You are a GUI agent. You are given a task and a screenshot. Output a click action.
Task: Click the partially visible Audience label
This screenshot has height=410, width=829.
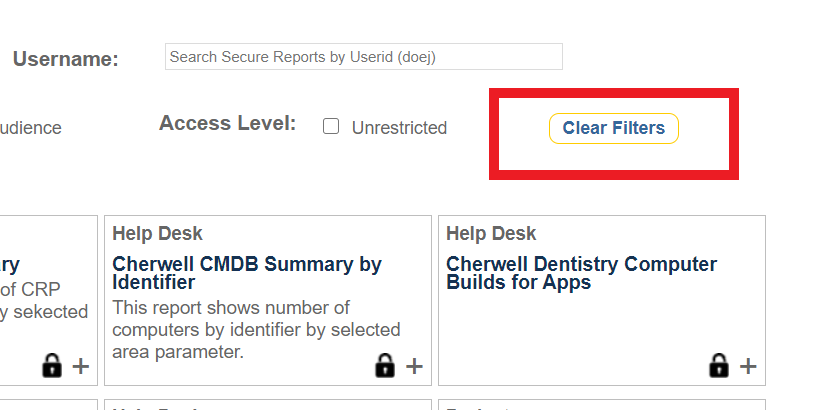point(30,128)
